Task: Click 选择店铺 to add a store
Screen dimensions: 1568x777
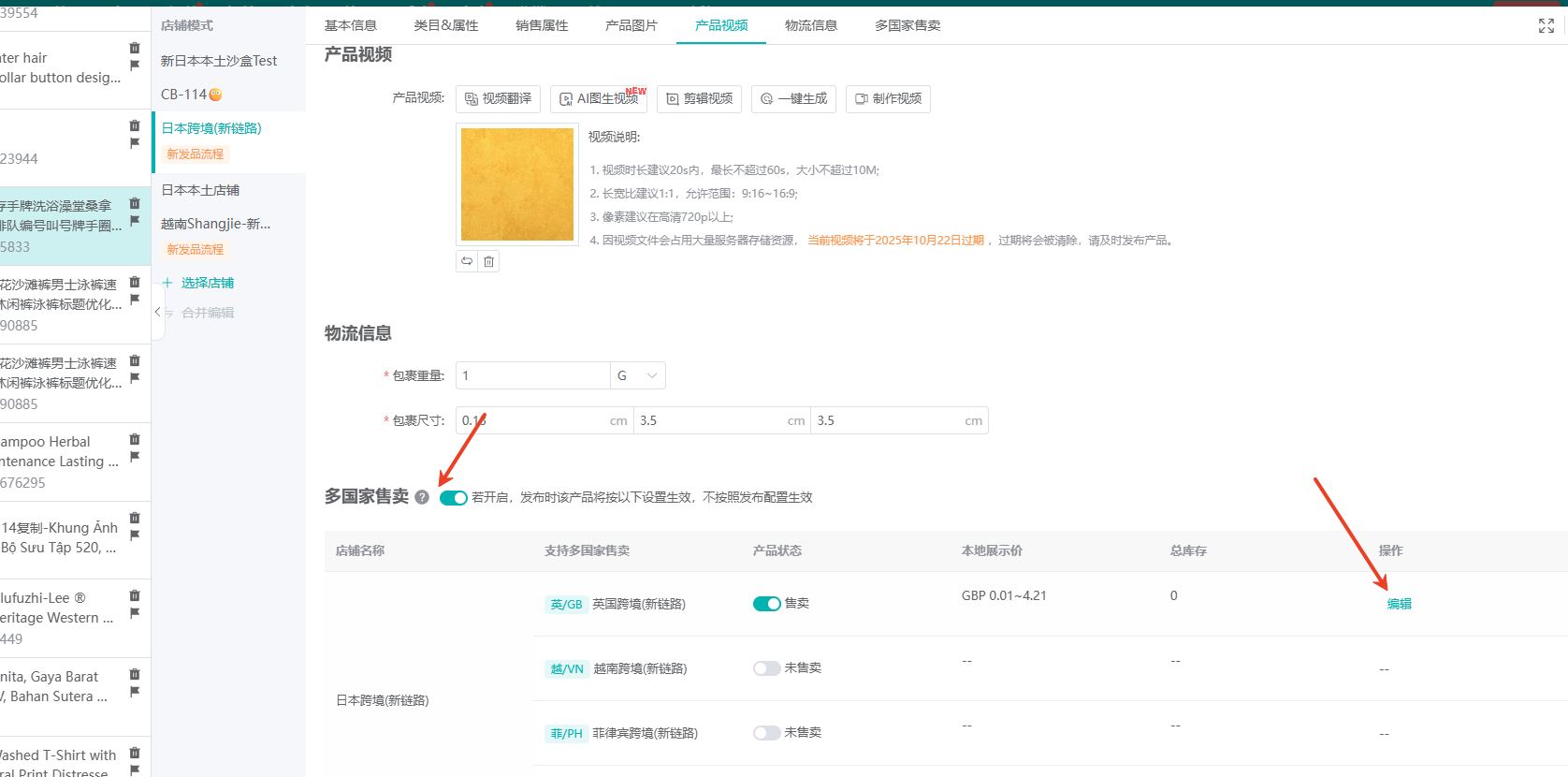Action: click(207, 283)
